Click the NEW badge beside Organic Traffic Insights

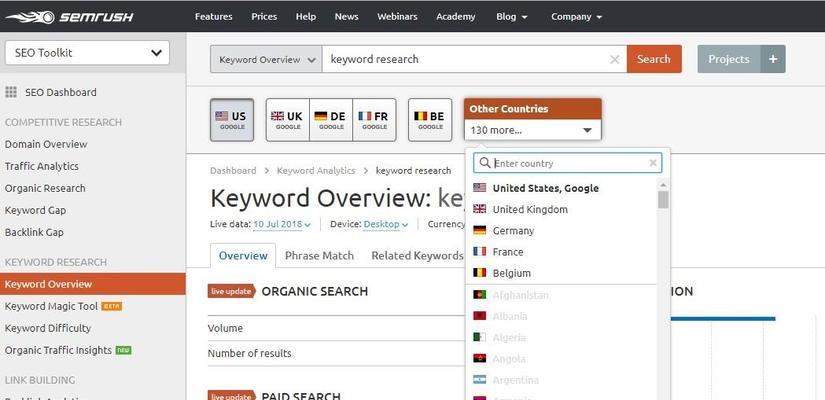tap(123, 350)
